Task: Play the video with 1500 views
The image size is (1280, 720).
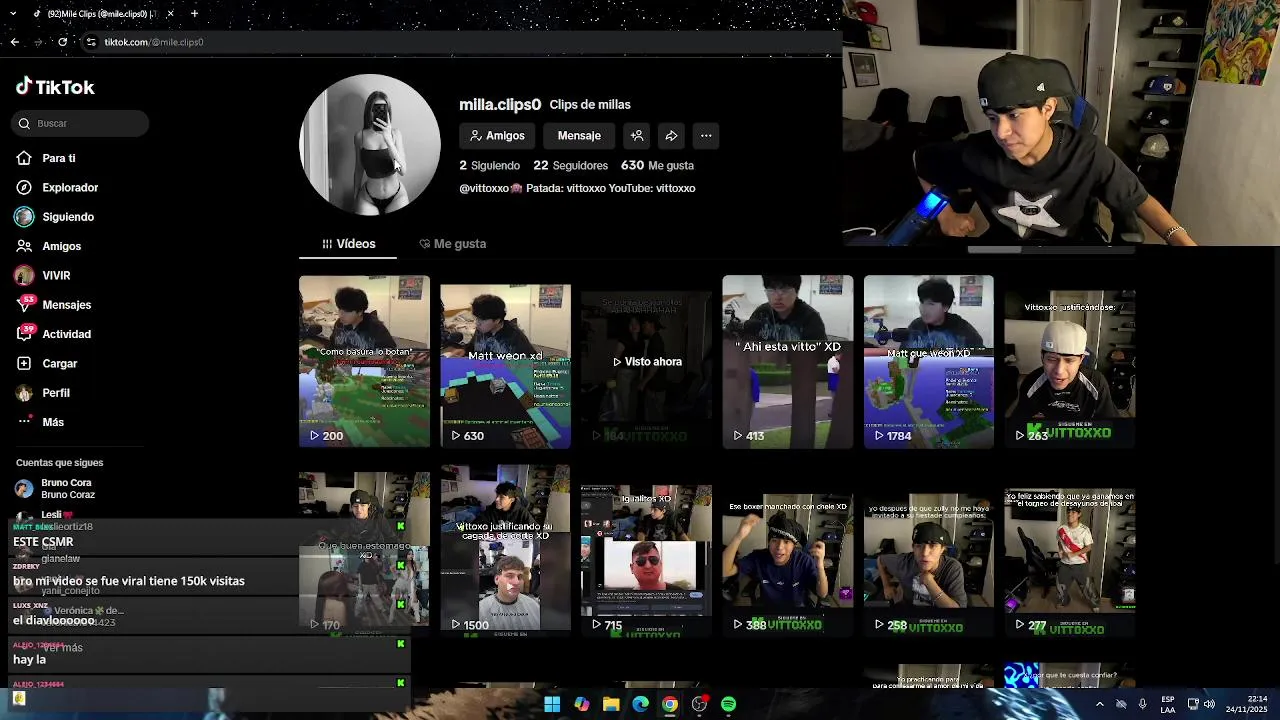Action: coord(505,551)
